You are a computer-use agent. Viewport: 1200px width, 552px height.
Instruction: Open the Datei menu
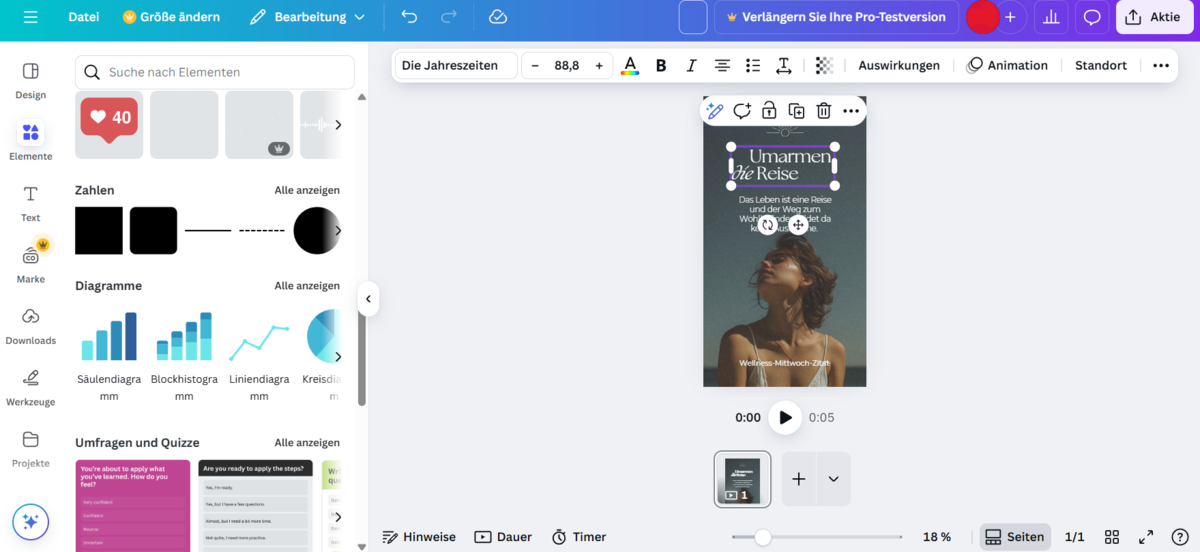click(83, 17)
